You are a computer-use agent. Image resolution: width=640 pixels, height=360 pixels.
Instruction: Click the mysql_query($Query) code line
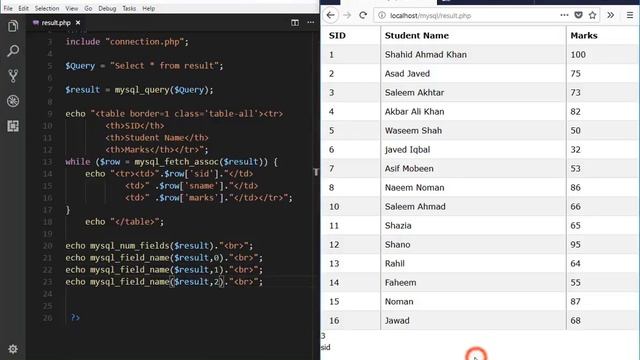tap(139, 90)
